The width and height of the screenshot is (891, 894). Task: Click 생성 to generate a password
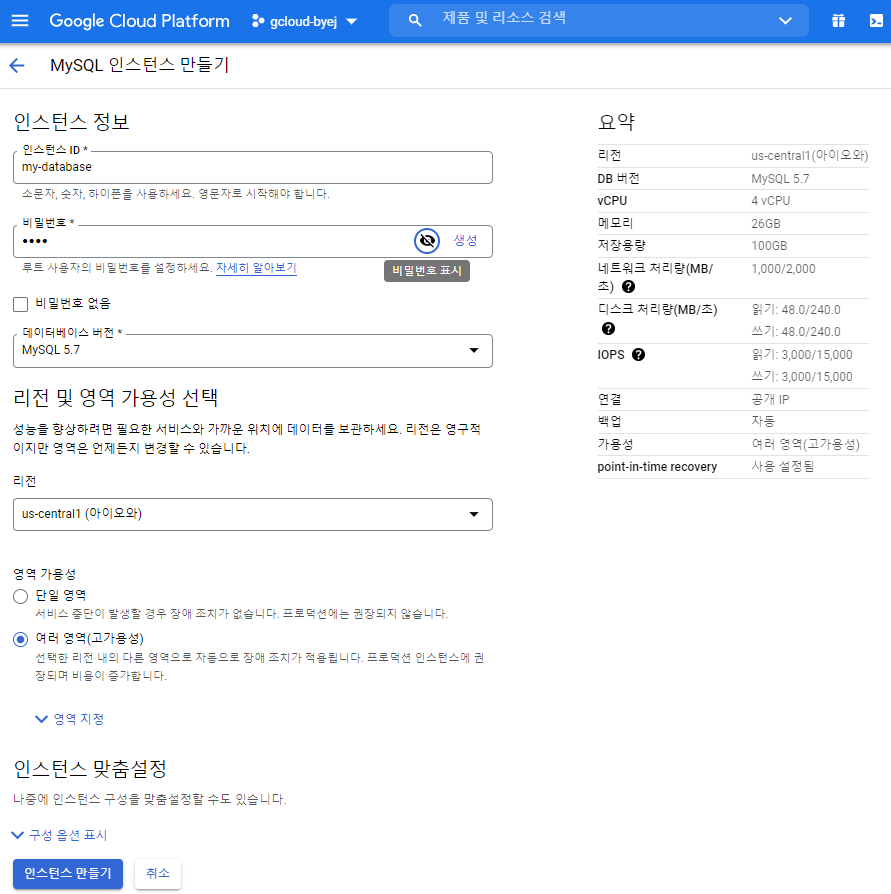[x=465, y=241]
